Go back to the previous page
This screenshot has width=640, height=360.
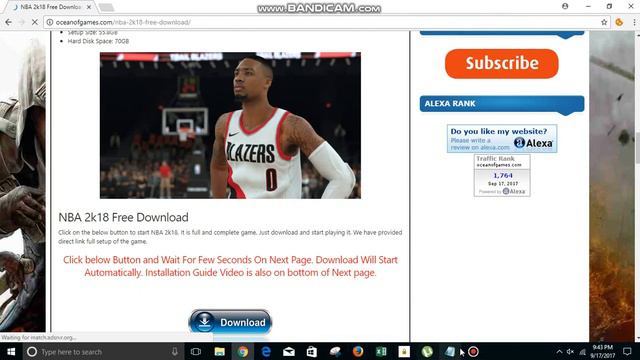coord(9,22)
